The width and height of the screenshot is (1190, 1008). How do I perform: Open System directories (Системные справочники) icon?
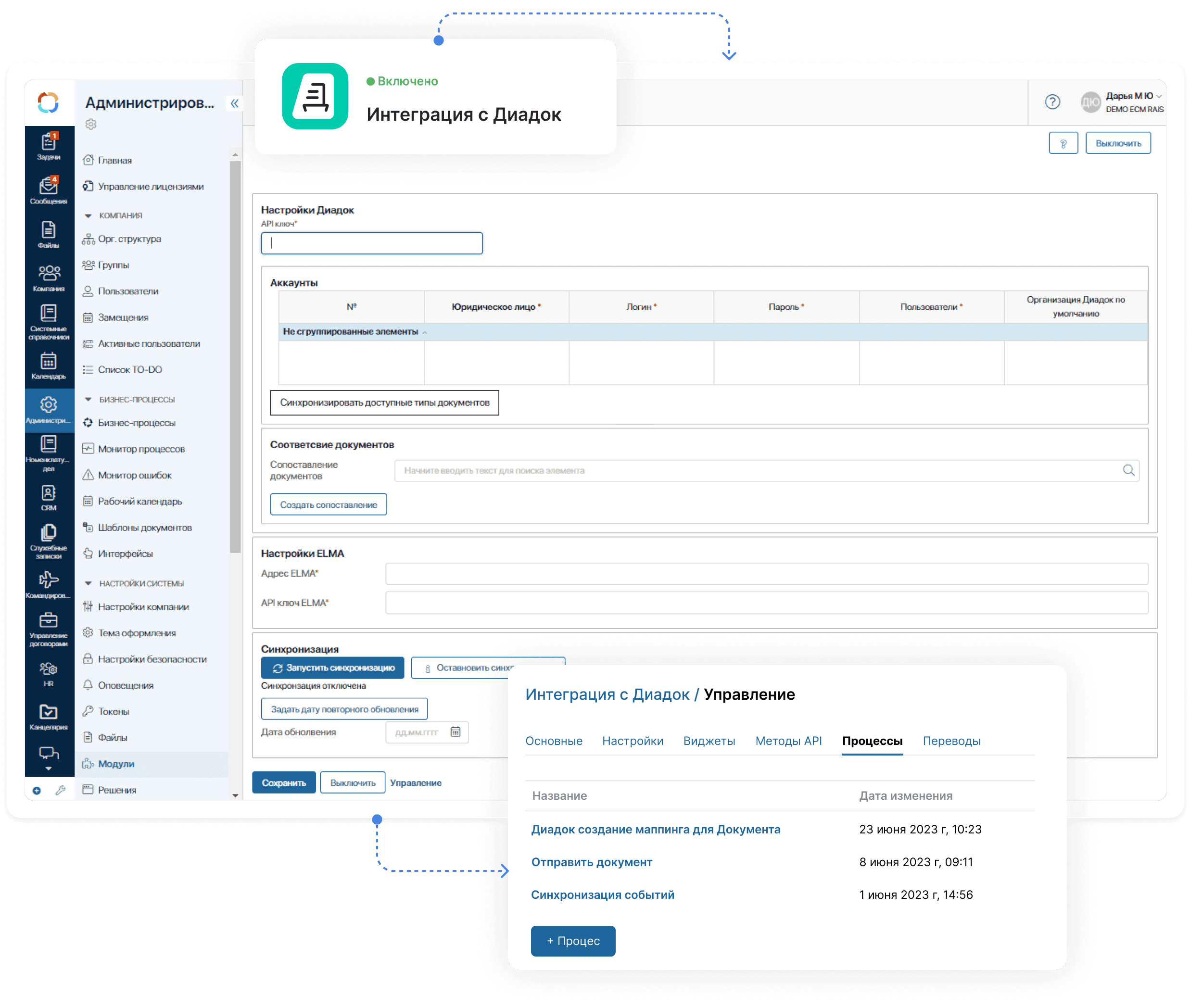point(49,322)
